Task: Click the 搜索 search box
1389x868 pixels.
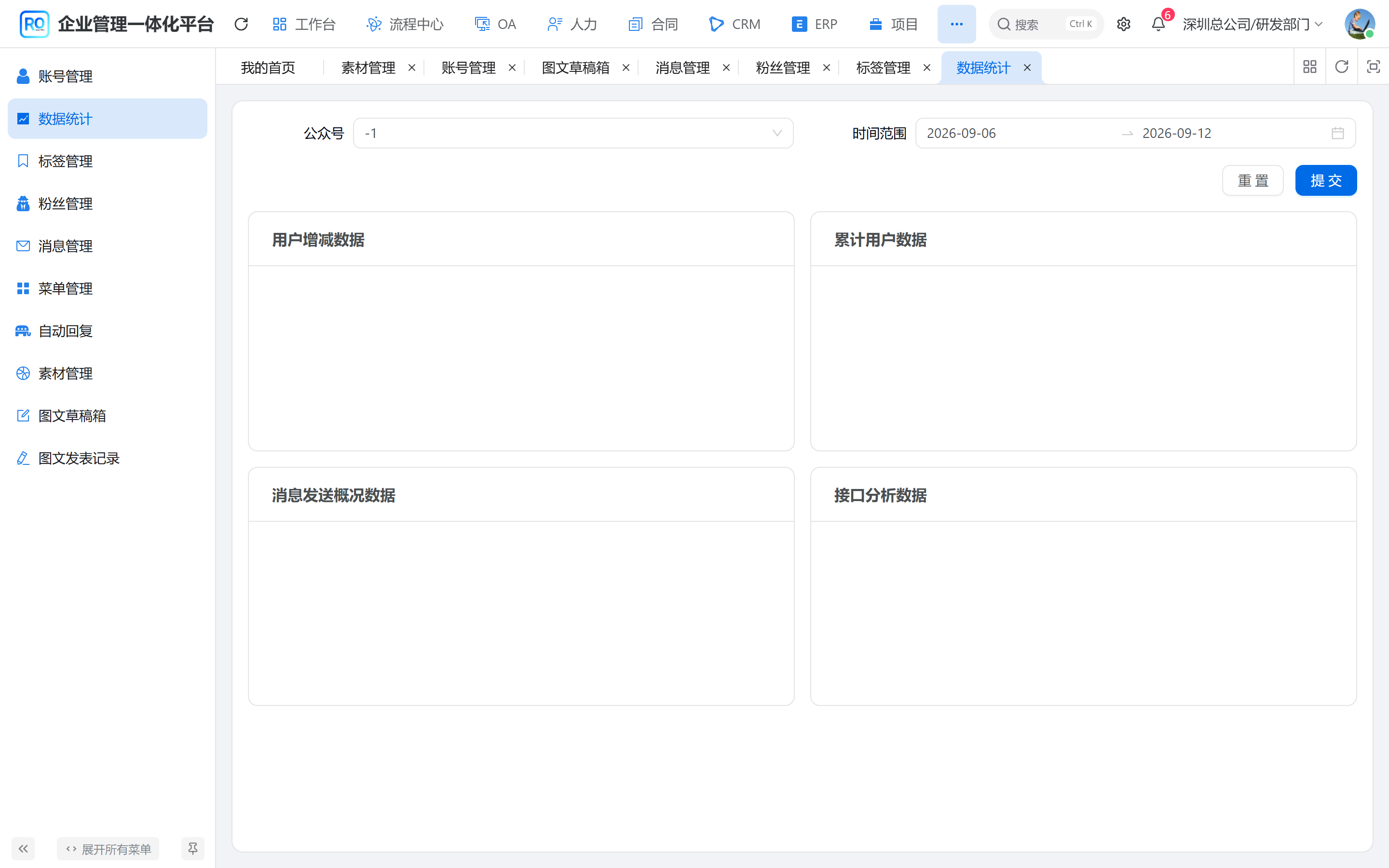Action: coord(1046,24)
